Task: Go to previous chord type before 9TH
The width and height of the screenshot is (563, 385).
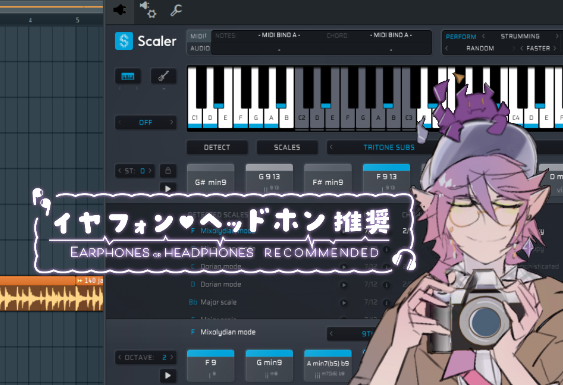Action: [331, 334]
